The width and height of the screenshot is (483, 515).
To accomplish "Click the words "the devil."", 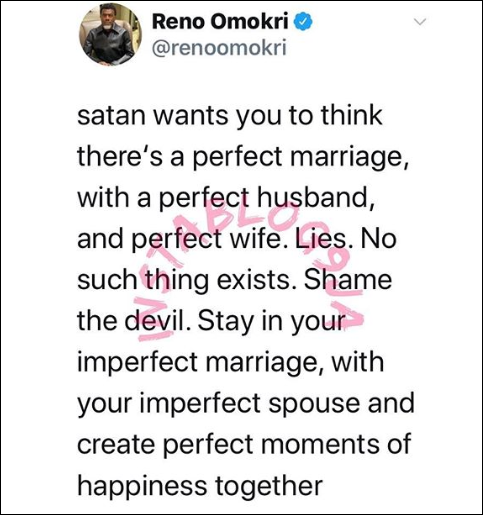I will coord(135,321).
